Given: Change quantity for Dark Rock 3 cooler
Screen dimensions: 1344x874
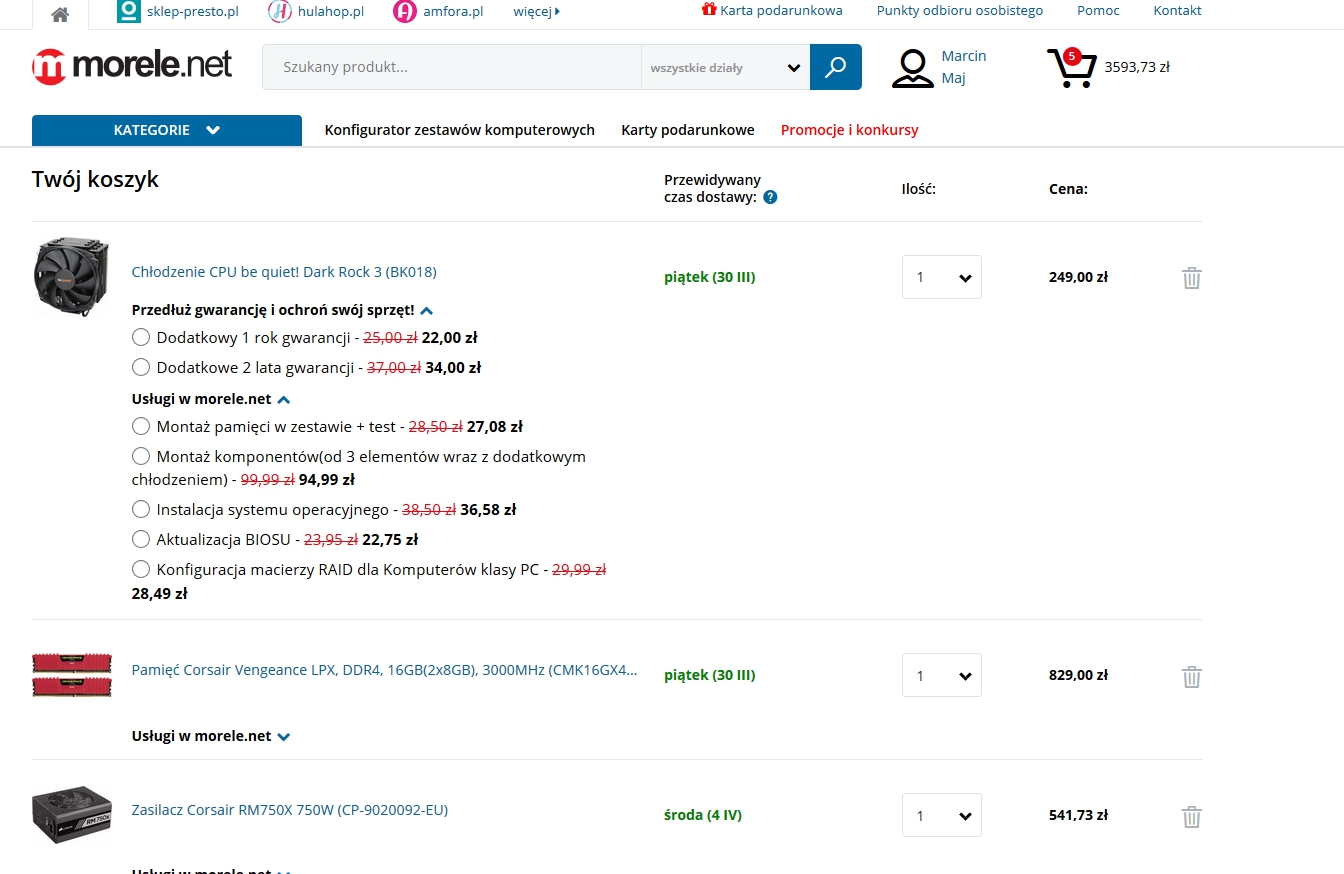Looking at the screenshot, I should (942, 277).
